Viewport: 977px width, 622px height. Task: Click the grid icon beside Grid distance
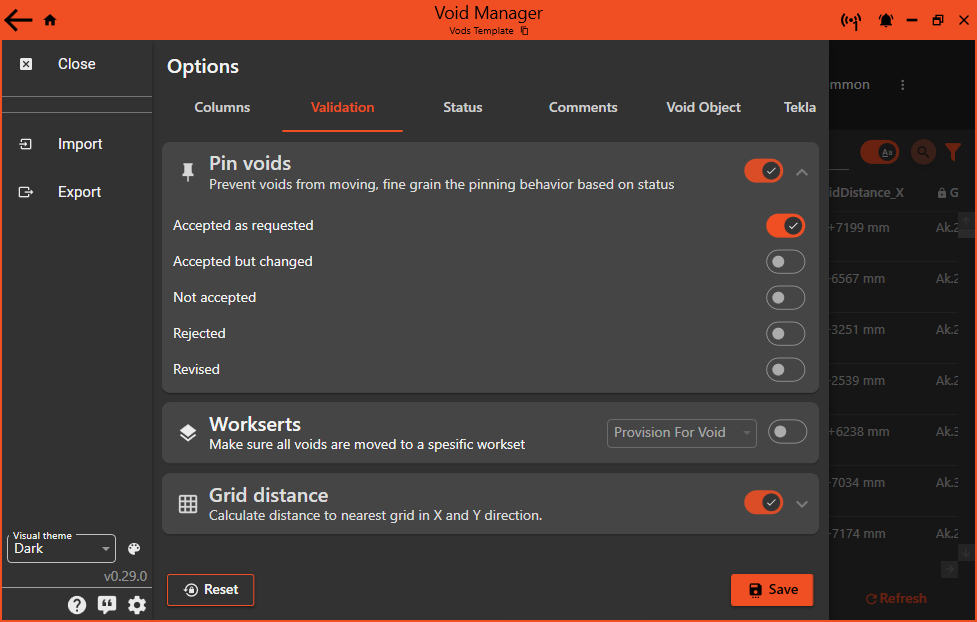pyautogui.click(x=187, y=503)
